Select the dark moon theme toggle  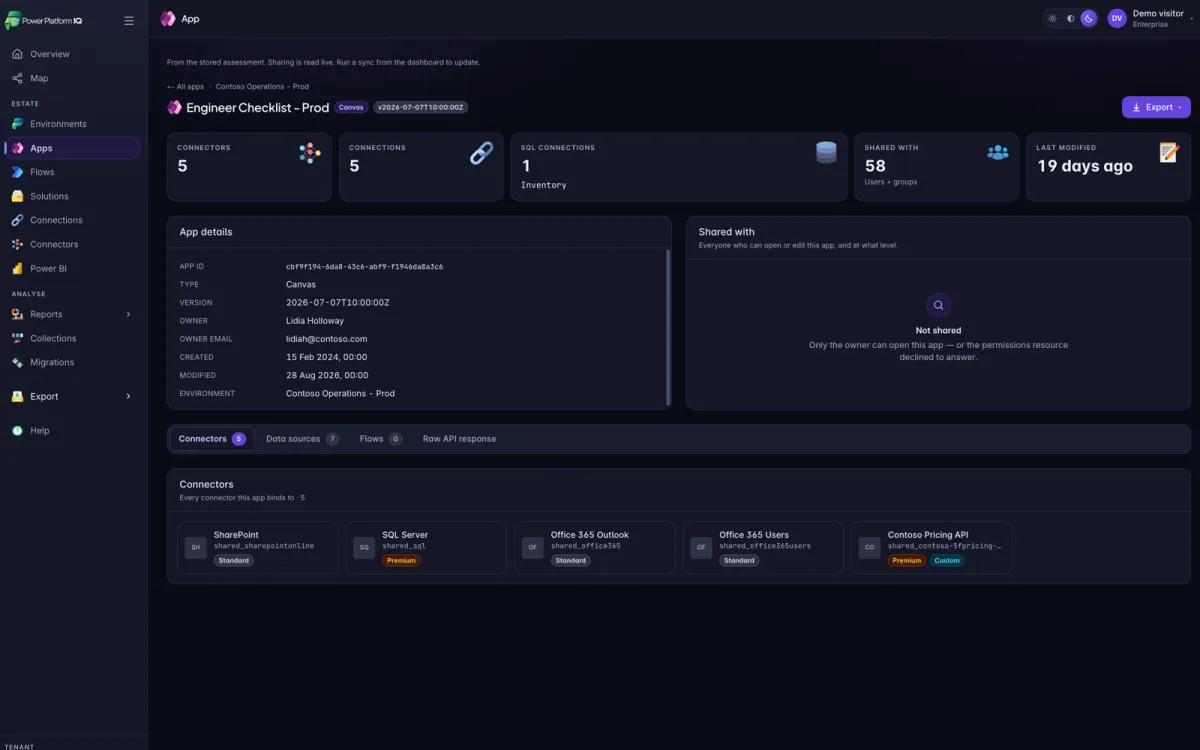pyautogui.click(x=1088, y=18)
